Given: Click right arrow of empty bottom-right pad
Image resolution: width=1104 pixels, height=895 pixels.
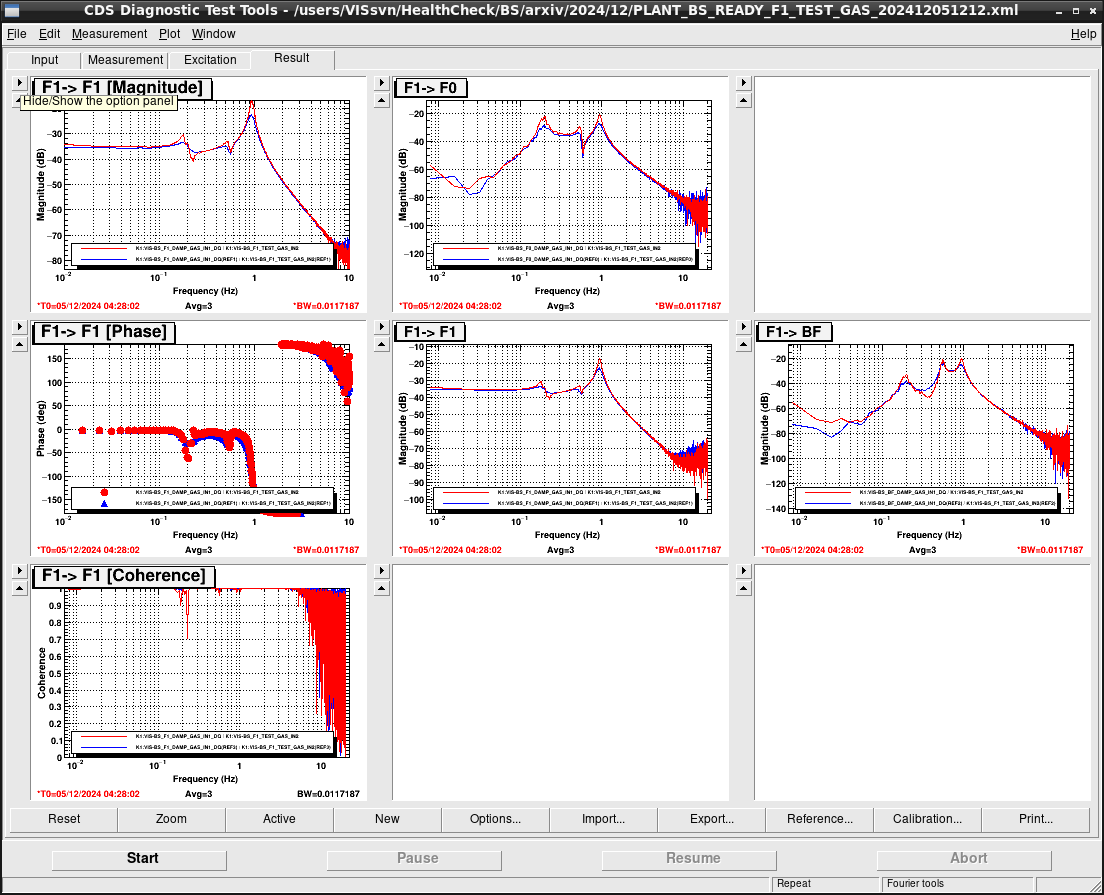Looking at the screenshot, I should 744,570.
